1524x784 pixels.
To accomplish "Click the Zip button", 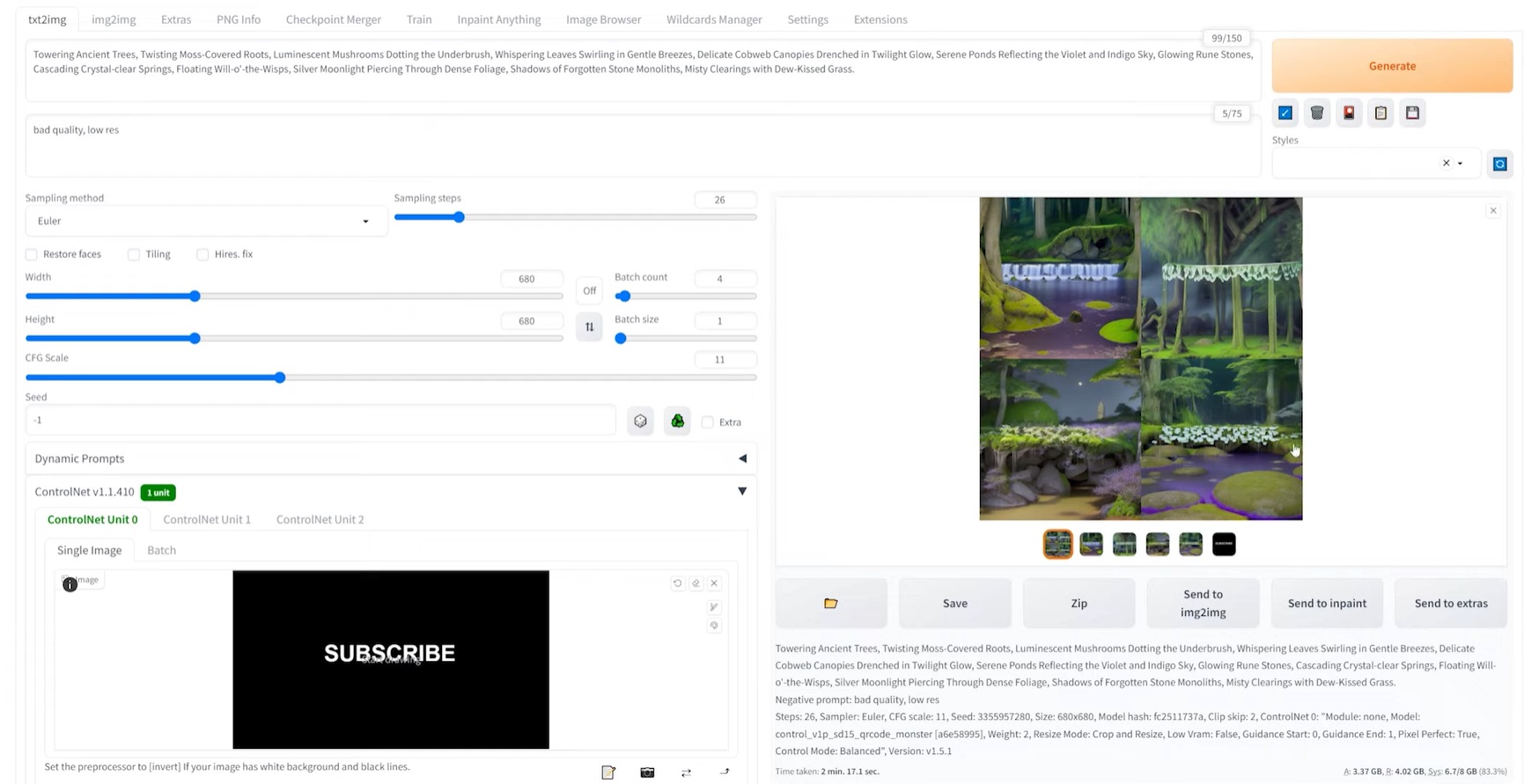I will (1079, 603).
